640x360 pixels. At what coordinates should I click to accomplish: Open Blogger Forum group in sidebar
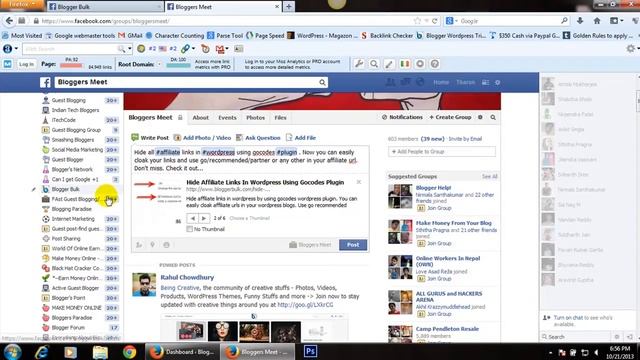(68, 327)
